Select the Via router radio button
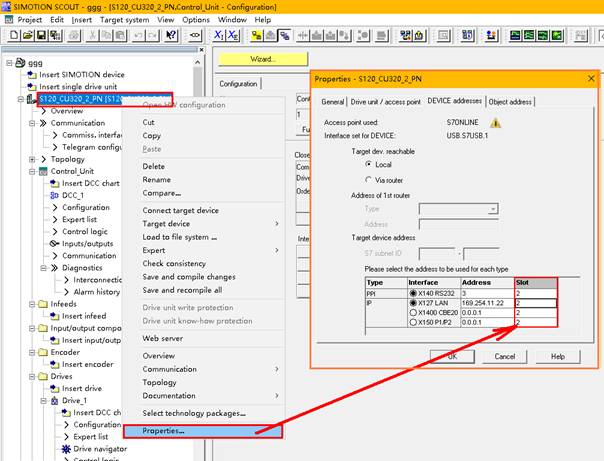Viewport: 604px width, 461px height. click(x=370, y=182)
